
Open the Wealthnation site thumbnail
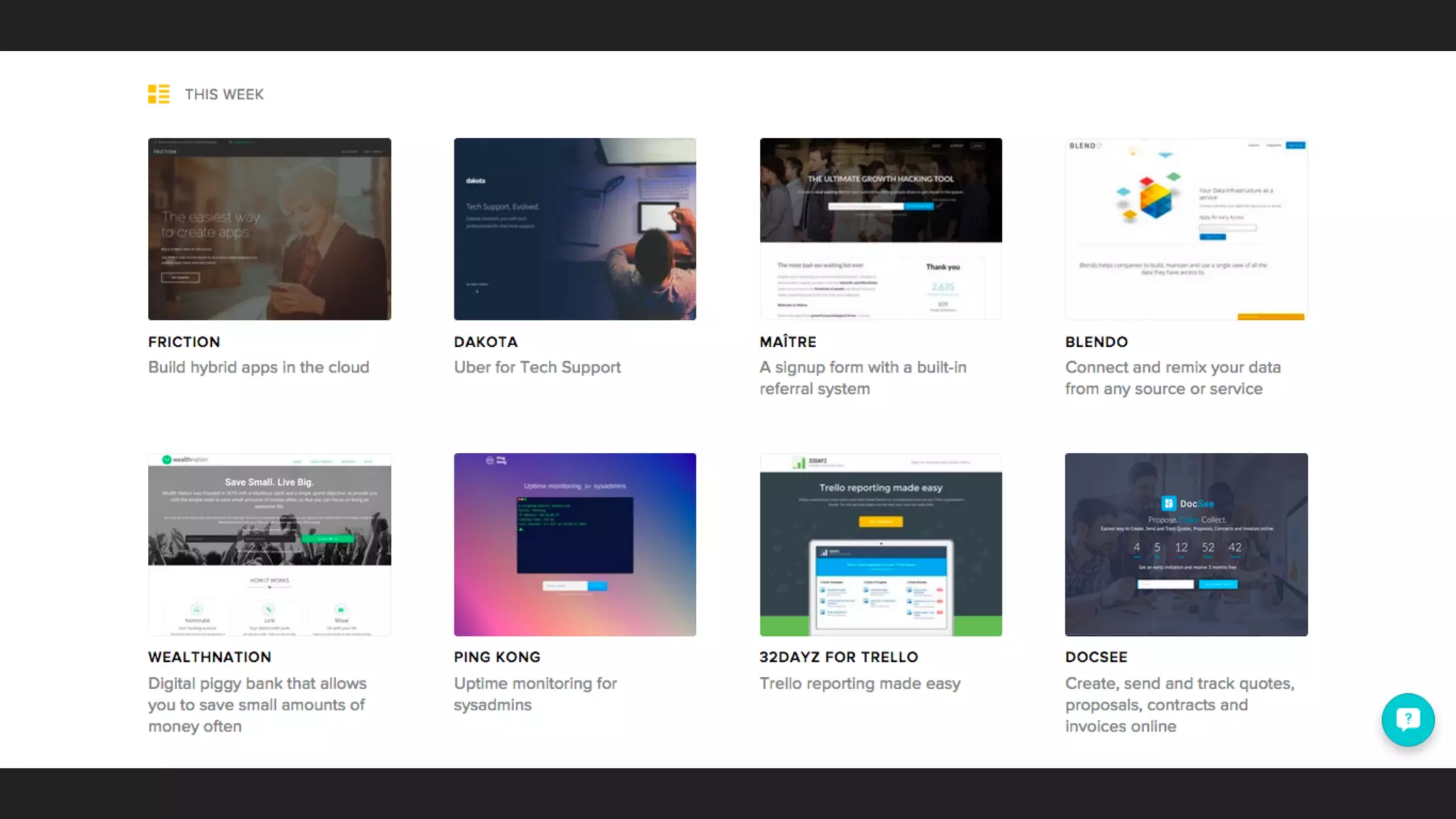(269, 544)
